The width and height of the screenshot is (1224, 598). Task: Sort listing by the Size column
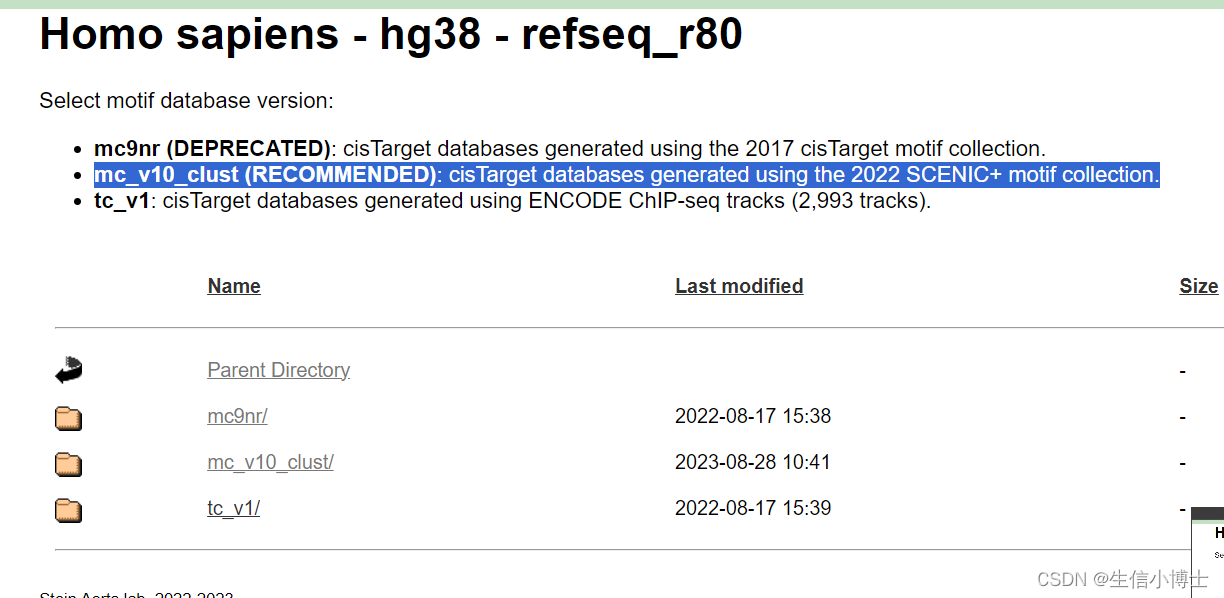(1198, 286)
